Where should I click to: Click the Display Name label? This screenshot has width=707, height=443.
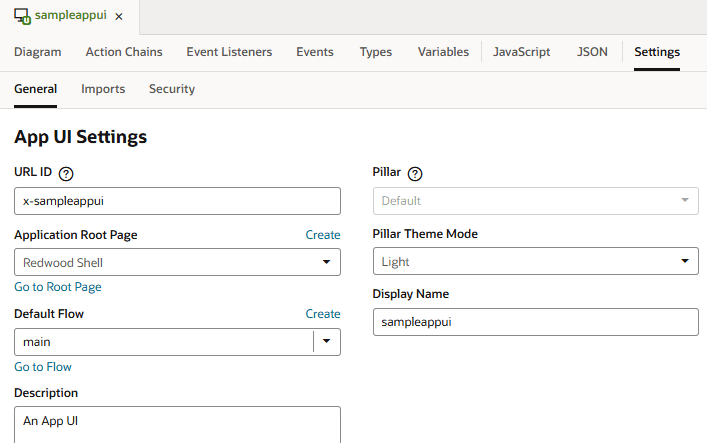tap(410, 294)
